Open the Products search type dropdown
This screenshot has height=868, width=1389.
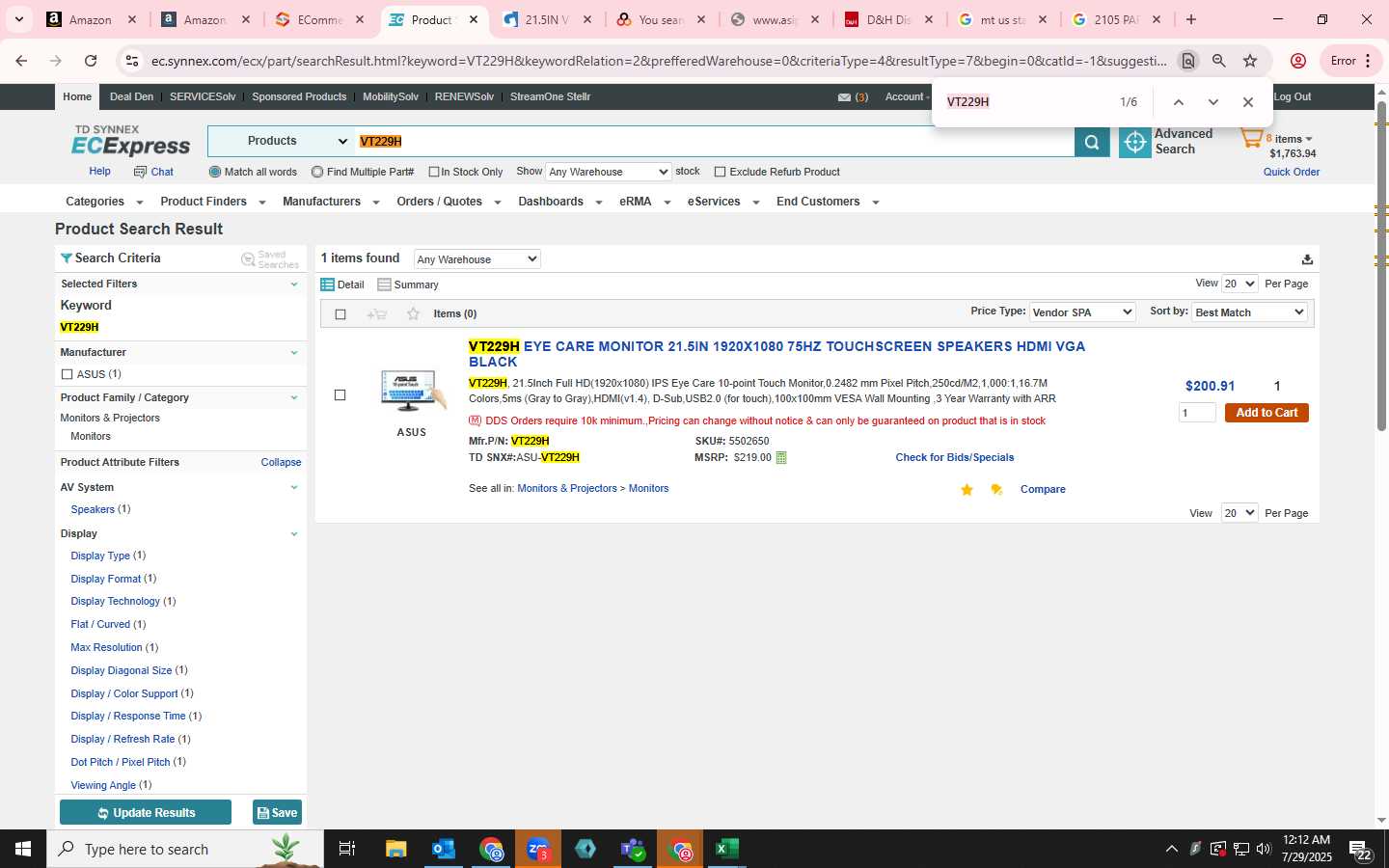coord(281,141)
